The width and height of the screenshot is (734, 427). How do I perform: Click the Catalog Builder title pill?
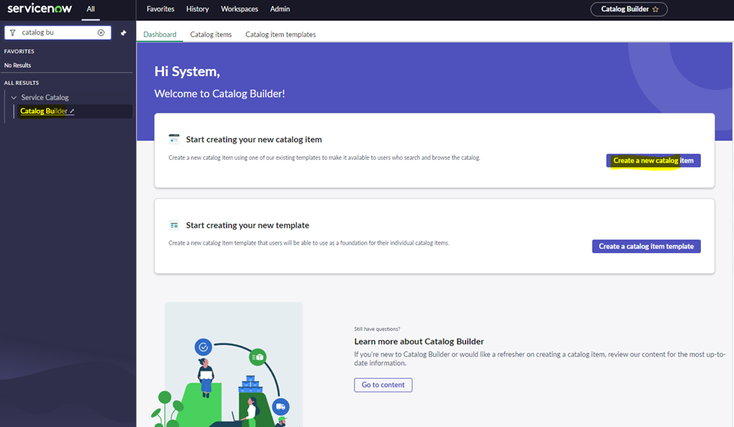[x=629, y=9]
